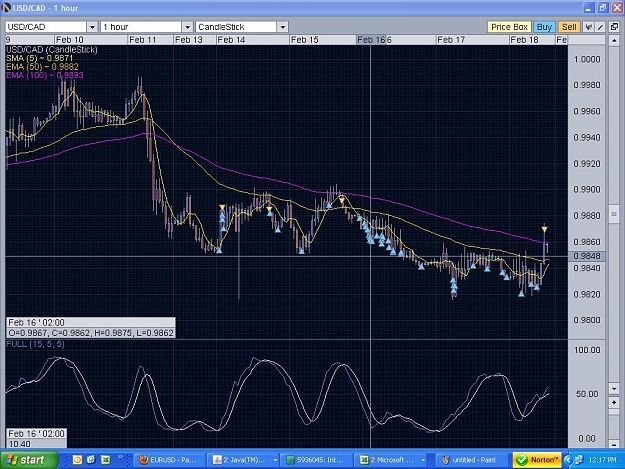Click the Excel quick launch icon

[105, 460]
